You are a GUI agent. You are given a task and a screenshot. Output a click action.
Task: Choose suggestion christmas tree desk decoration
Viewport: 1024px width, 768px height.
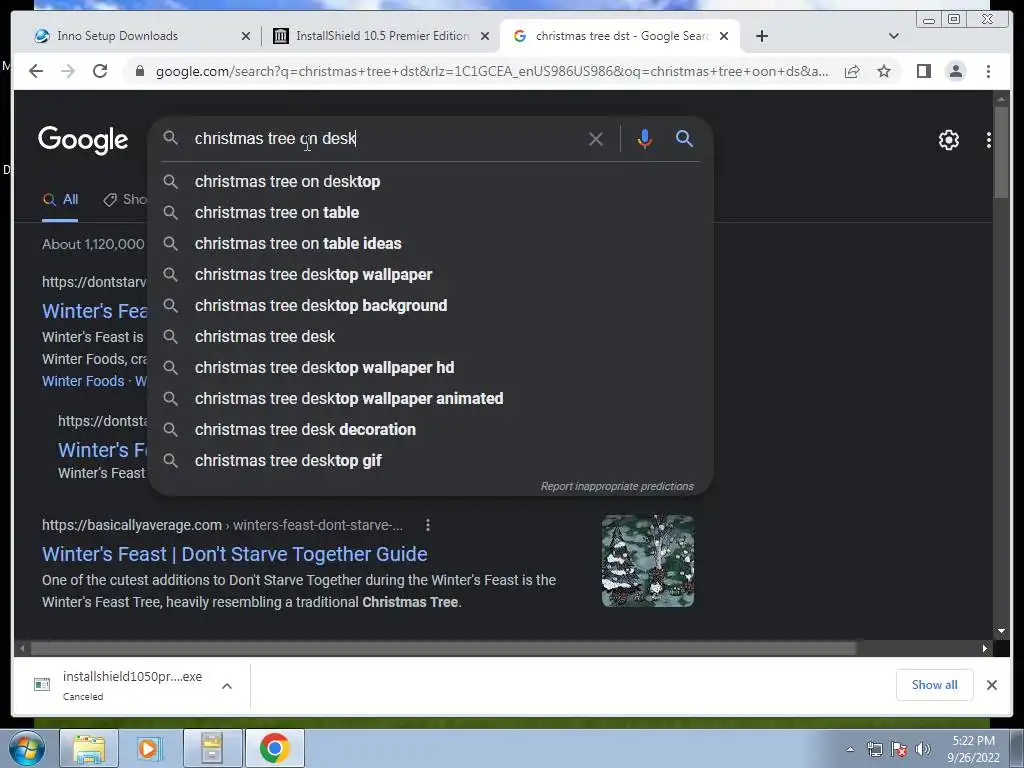(x=431, y=430)
